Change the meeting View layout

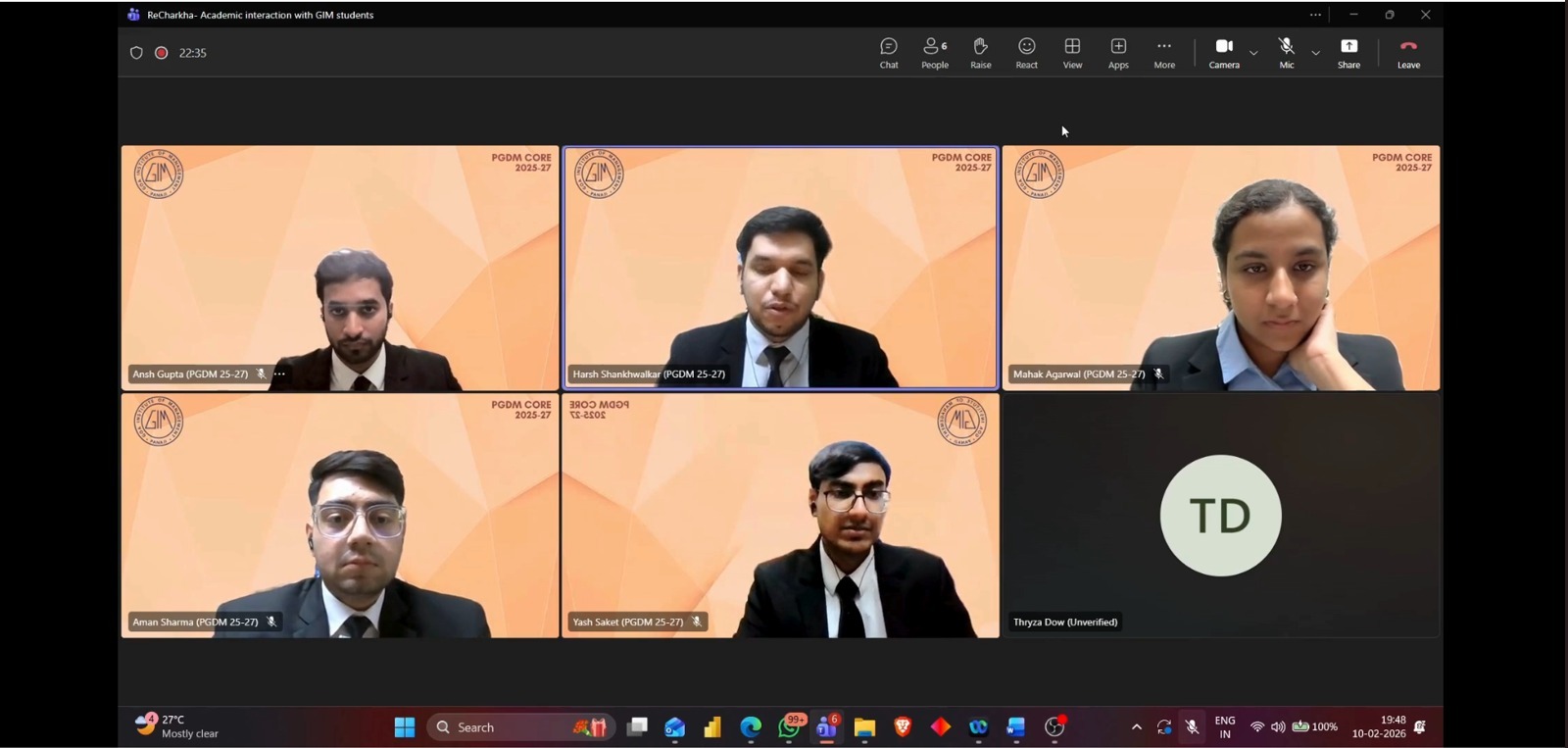pyautogui.click(x=1072, y=53)
